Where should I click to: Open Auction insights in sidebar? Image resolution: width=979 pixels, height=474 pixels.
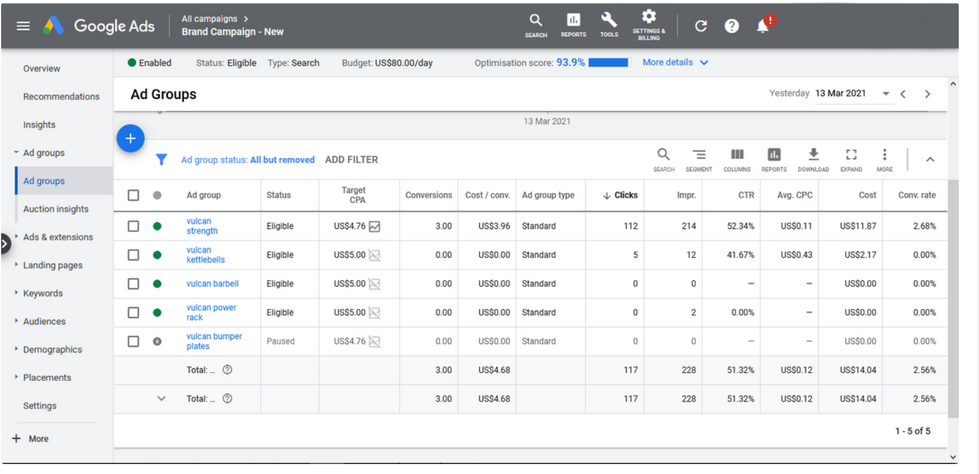[x=56, y=209]
